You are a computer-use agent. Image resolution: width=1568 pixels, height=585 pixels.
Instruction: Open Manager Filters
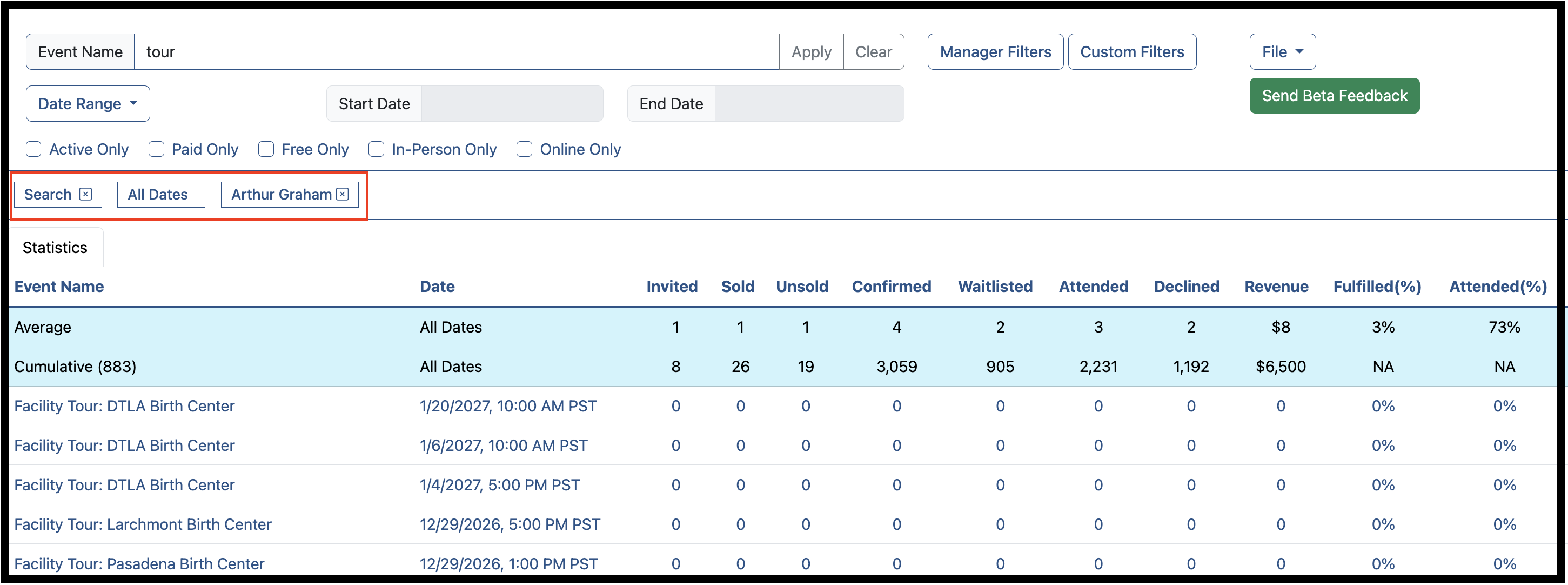coord(995,52)
